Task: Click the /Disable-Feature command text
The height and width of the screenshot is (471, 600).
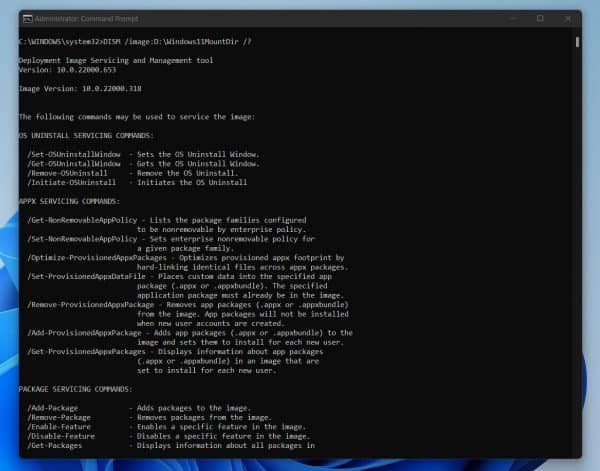Action: 57,436
